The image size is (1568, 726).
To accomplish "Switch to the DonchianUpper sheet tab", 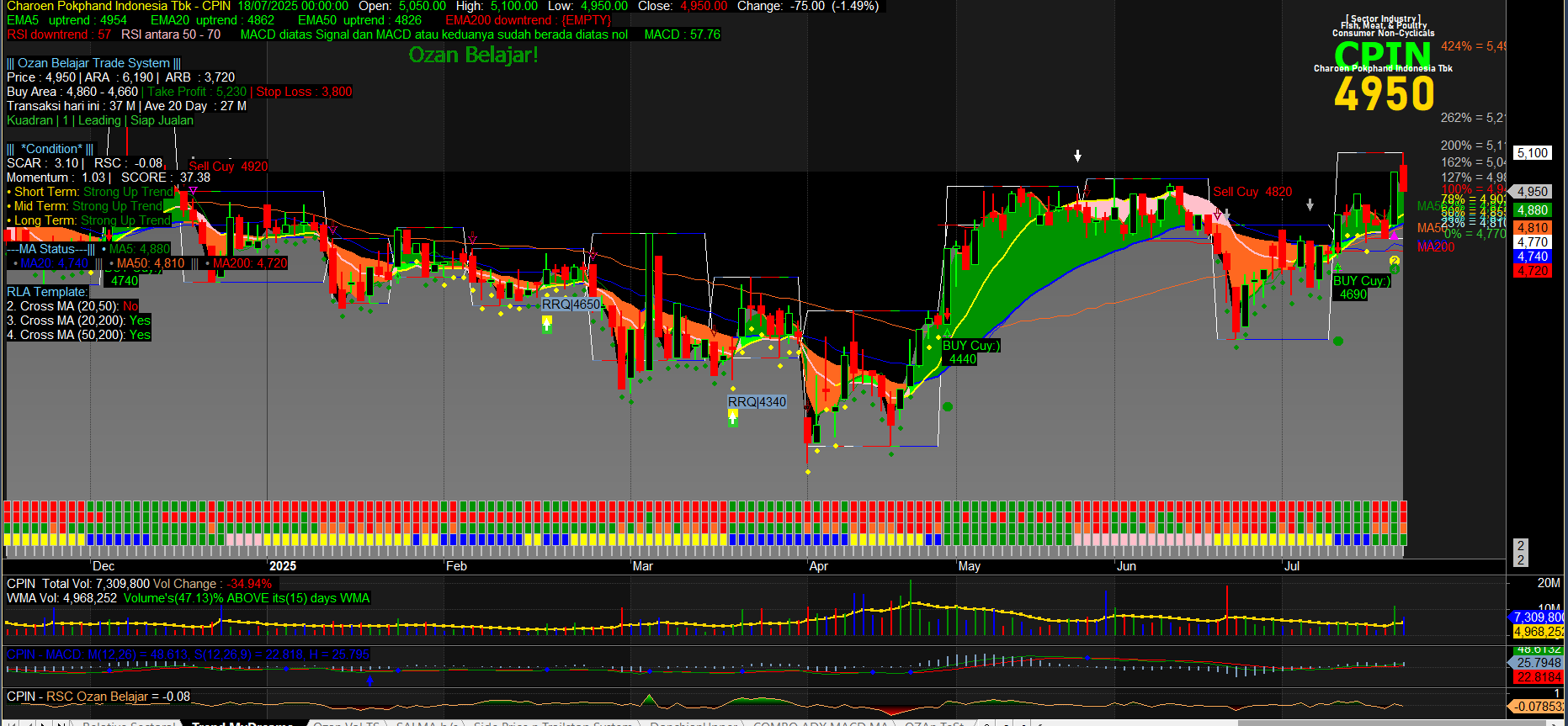I will click(694, 723).
